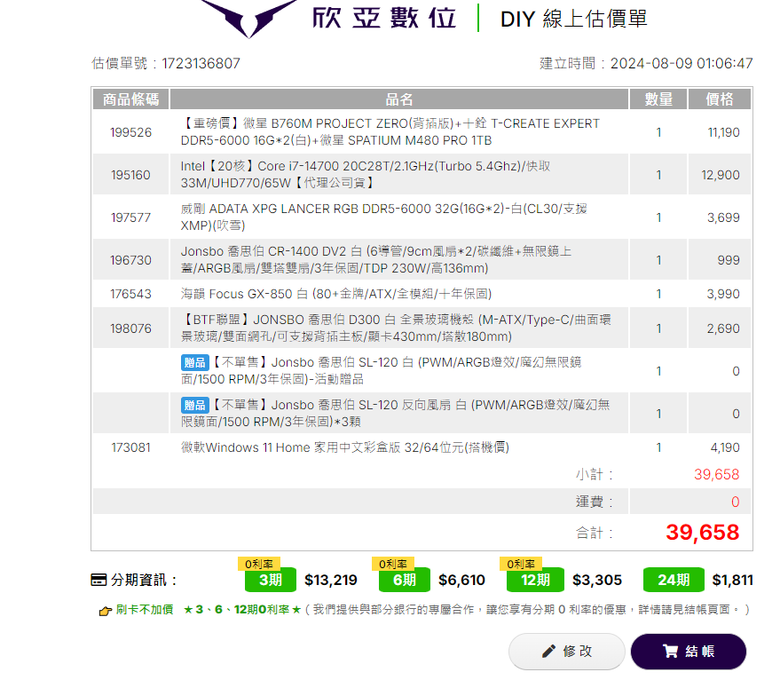Viewport: 780px width, 688px height.
Task: Click the 0利率 tag above 6期
Action: [x=393, y=564]
